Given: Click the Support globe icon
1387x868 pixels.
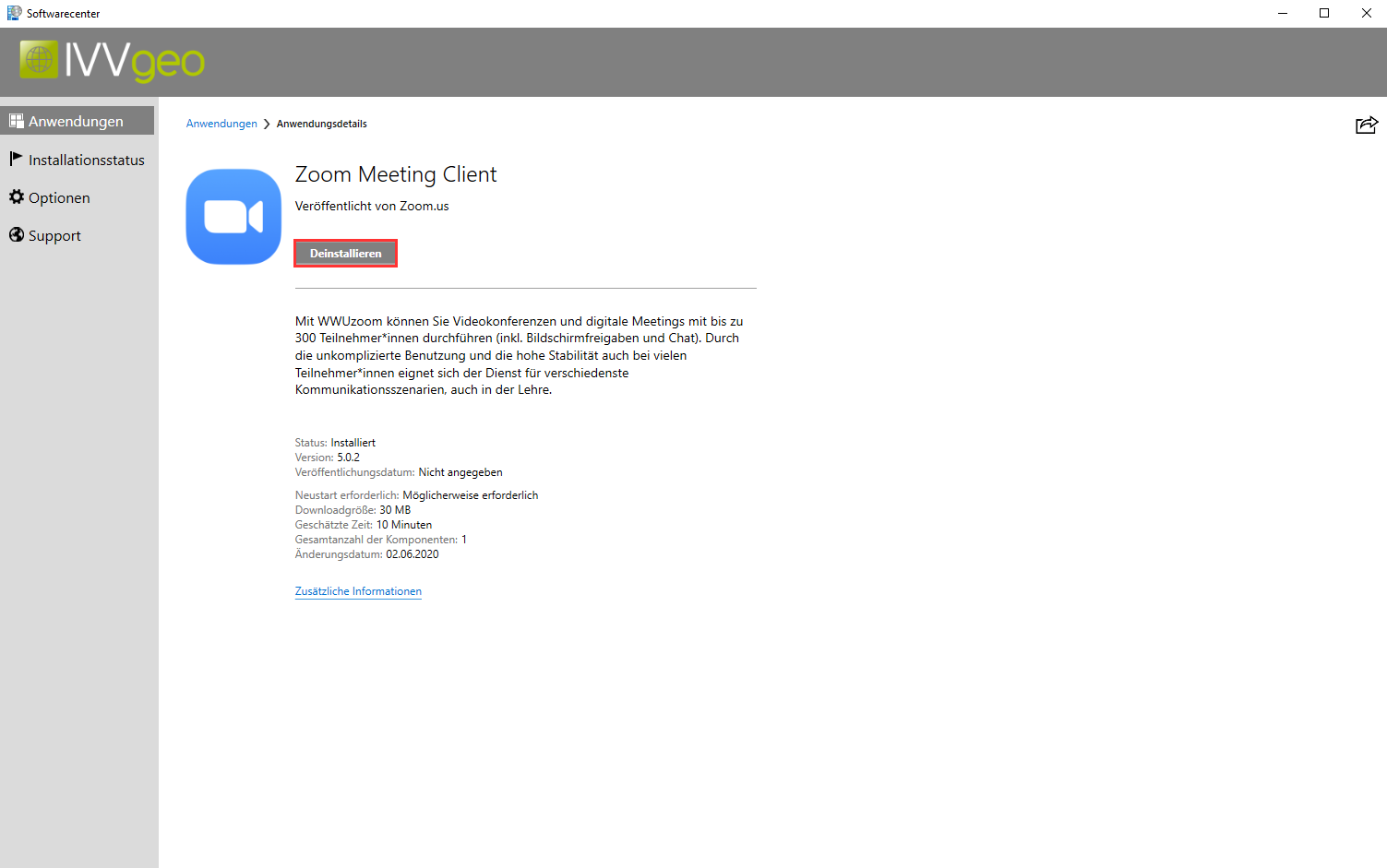Looking at the screenshot, I should click(x=17, y=235).
